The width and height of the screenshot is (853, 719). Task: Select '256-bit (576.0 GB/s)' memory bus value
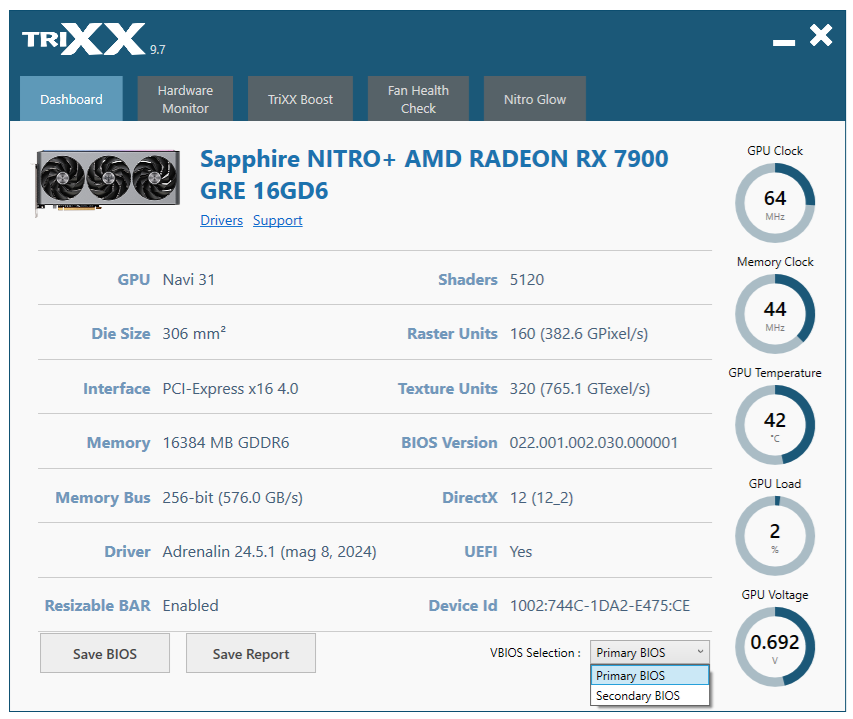(232, 498)
